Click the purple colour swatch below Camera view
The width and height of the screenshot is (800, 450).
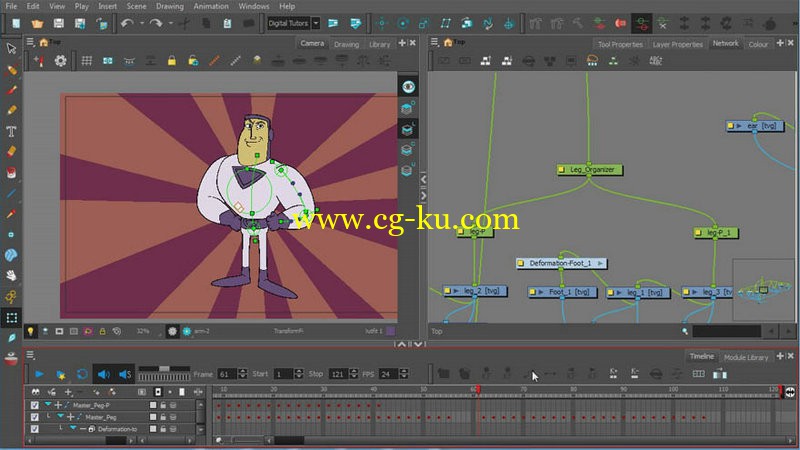[391, 331]
